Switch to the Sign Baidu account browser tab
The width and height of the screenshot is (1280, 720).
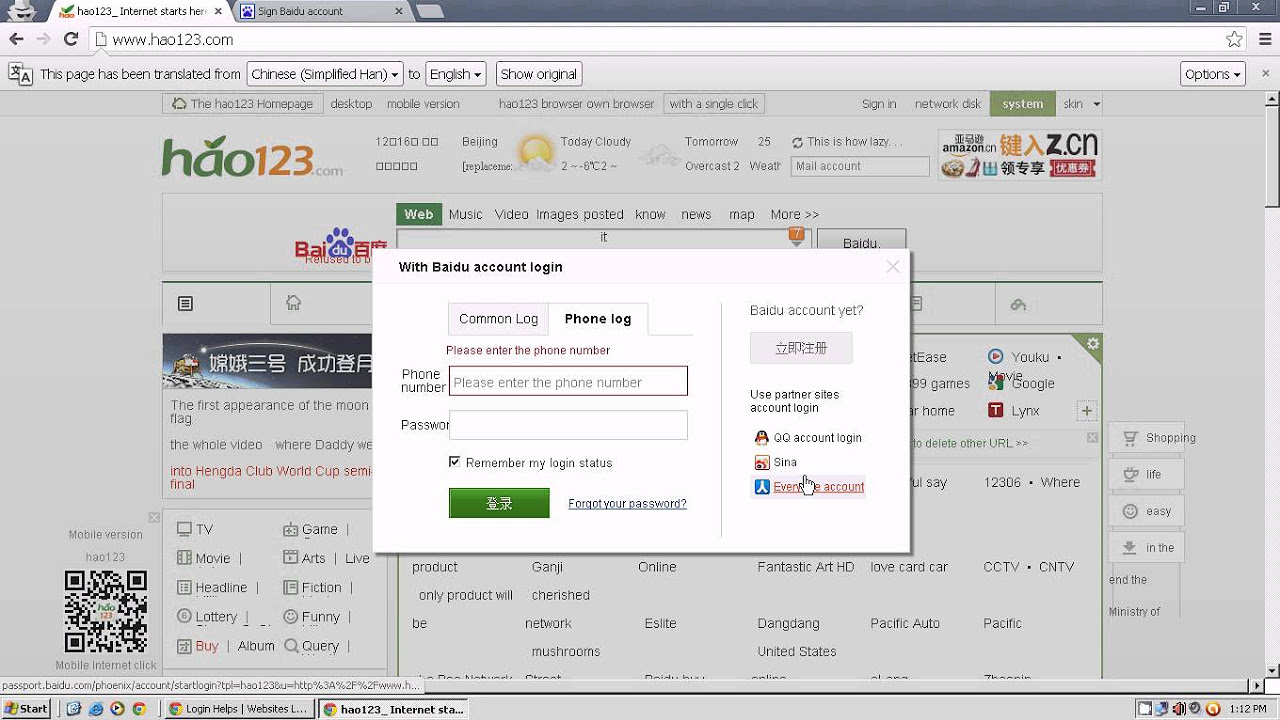(322, 11)
